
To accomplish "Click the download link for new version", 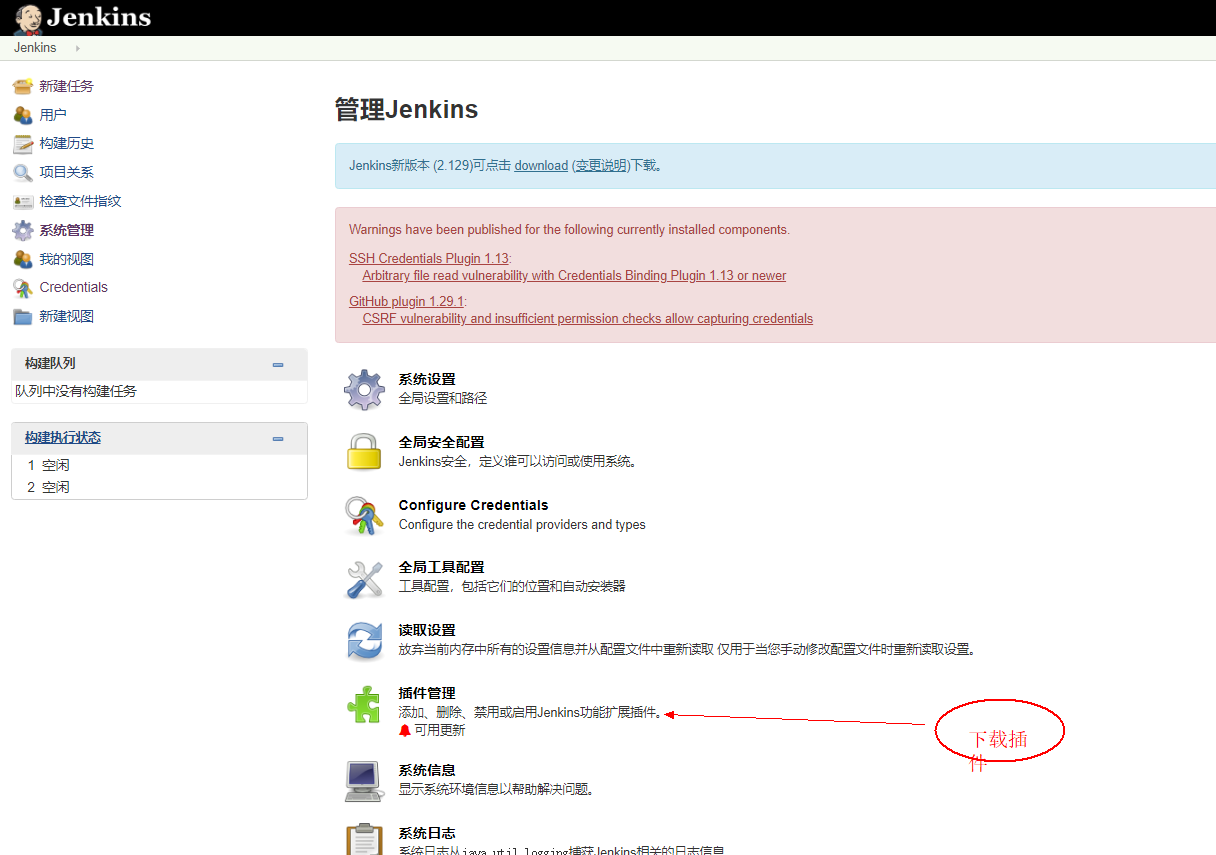I will point(541,166).
